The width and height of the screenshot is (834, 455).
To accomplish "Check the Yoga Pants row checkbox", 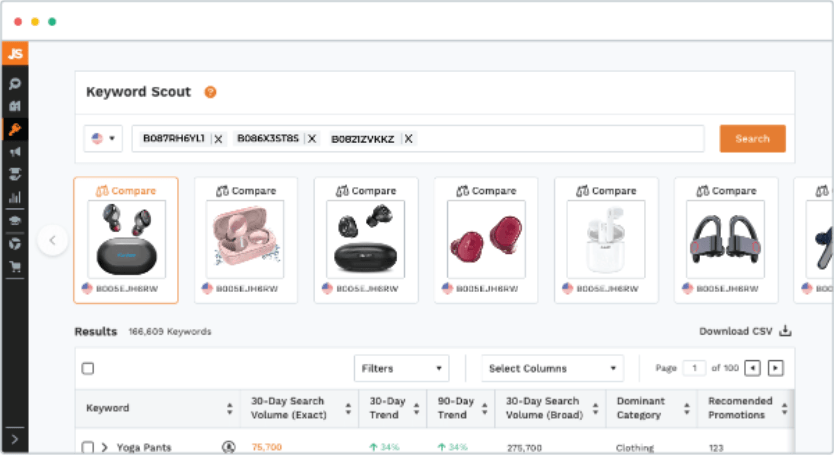I will [x=88, y=447].
